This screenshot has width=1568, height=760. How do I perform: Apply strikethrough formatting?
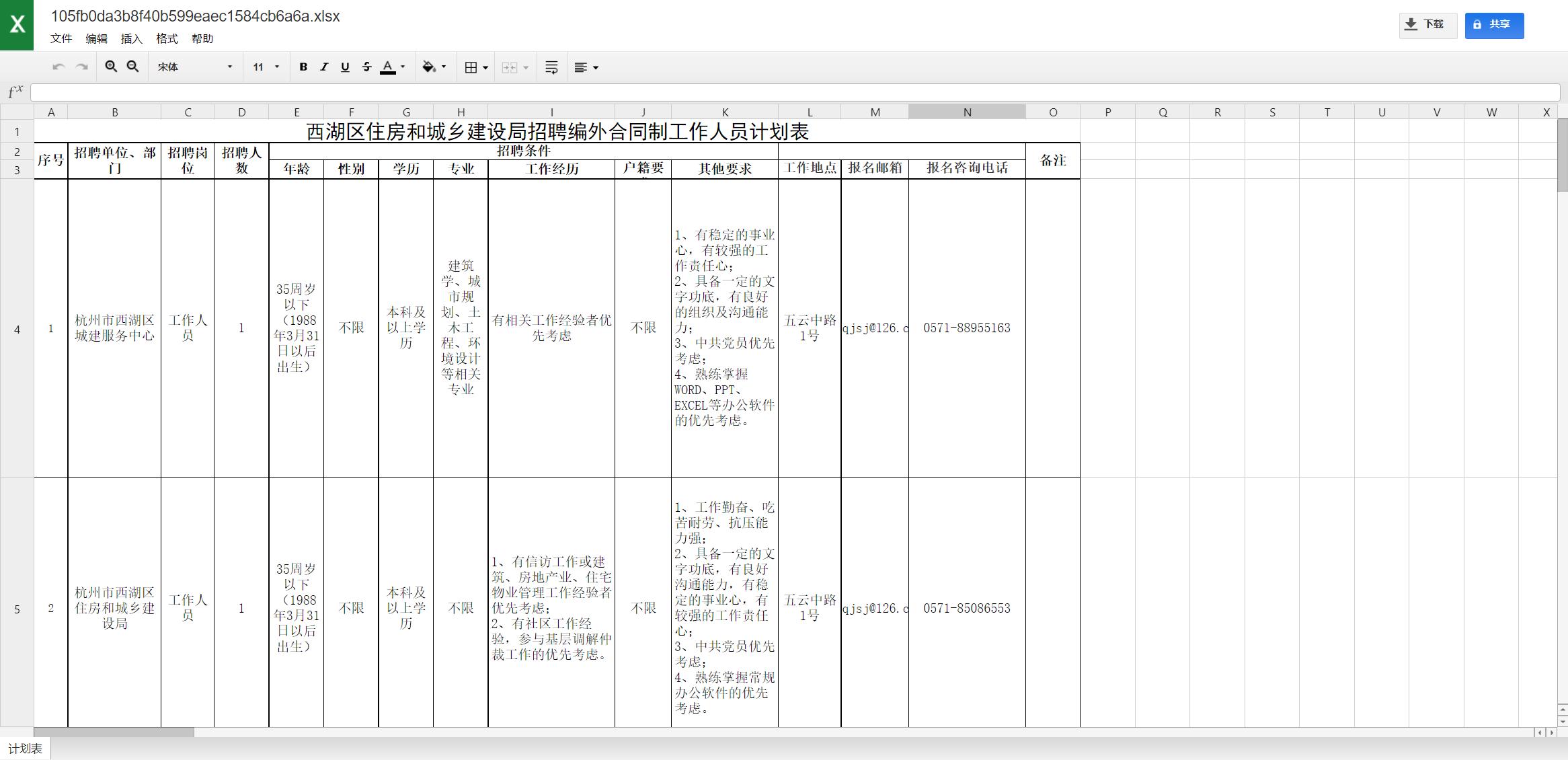coord(366,67)
